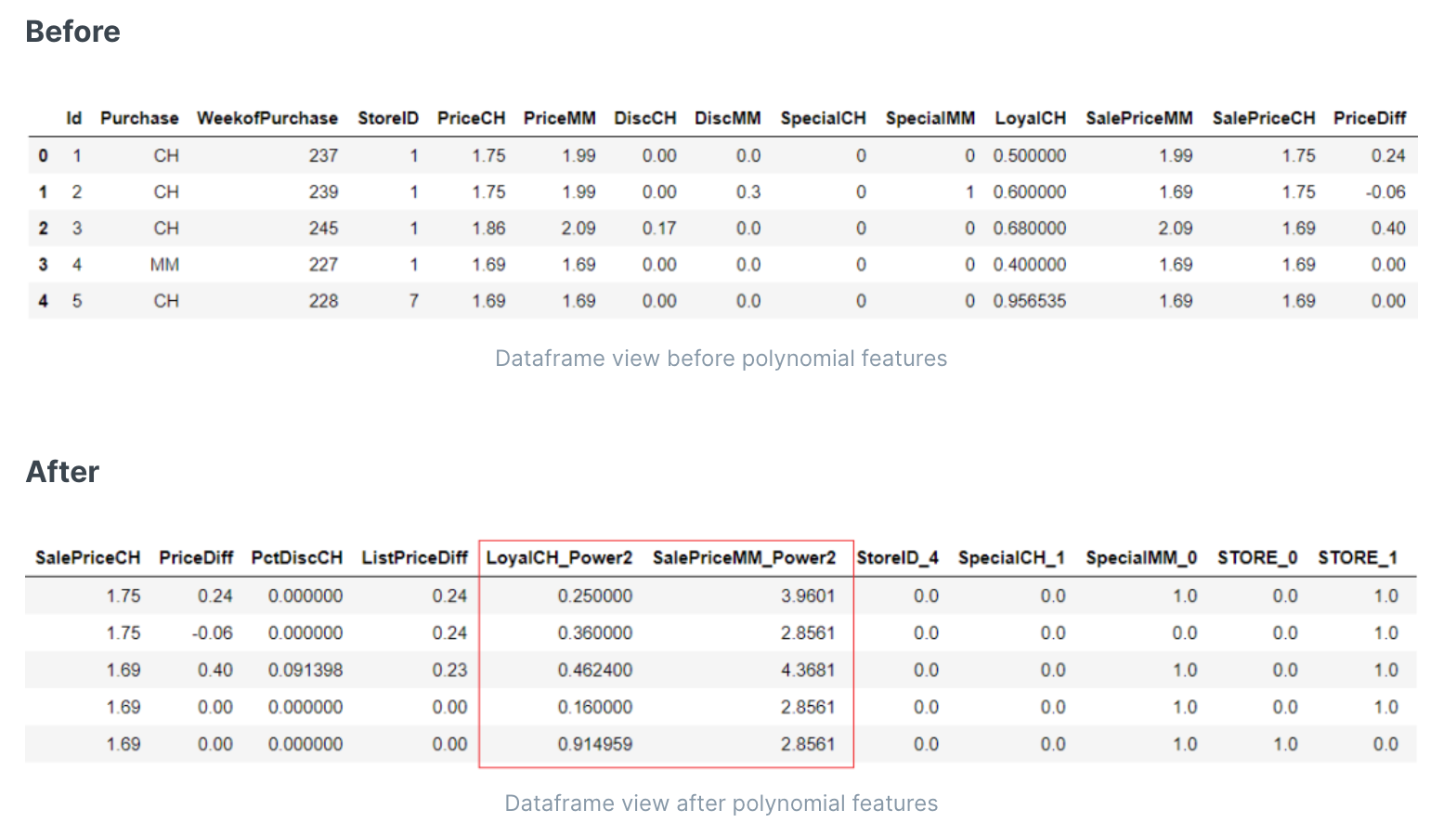Click the "After" section heading
The height and width of the screenshot is (836, 1456).
tap(62, 472)
